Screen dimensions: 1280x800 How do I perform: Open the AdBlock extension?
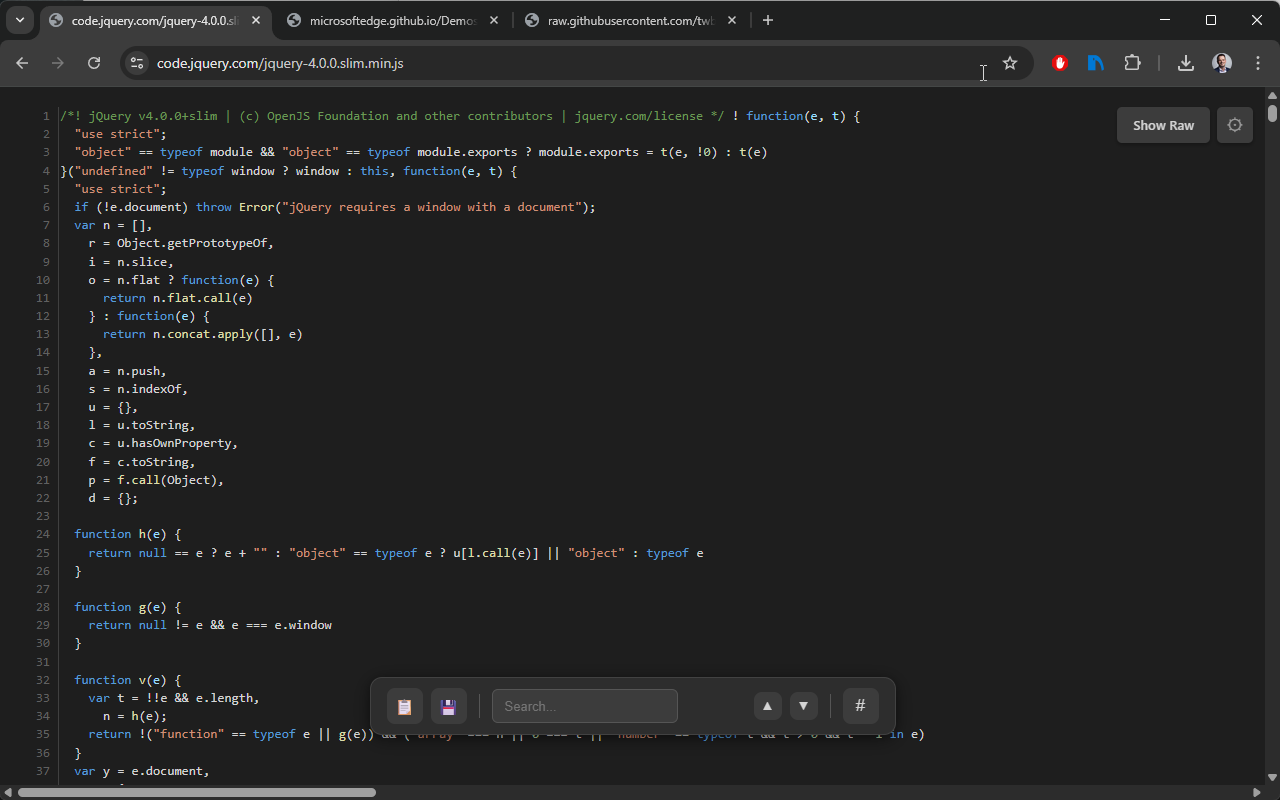pyautogui.click(x=1059, y=62)
